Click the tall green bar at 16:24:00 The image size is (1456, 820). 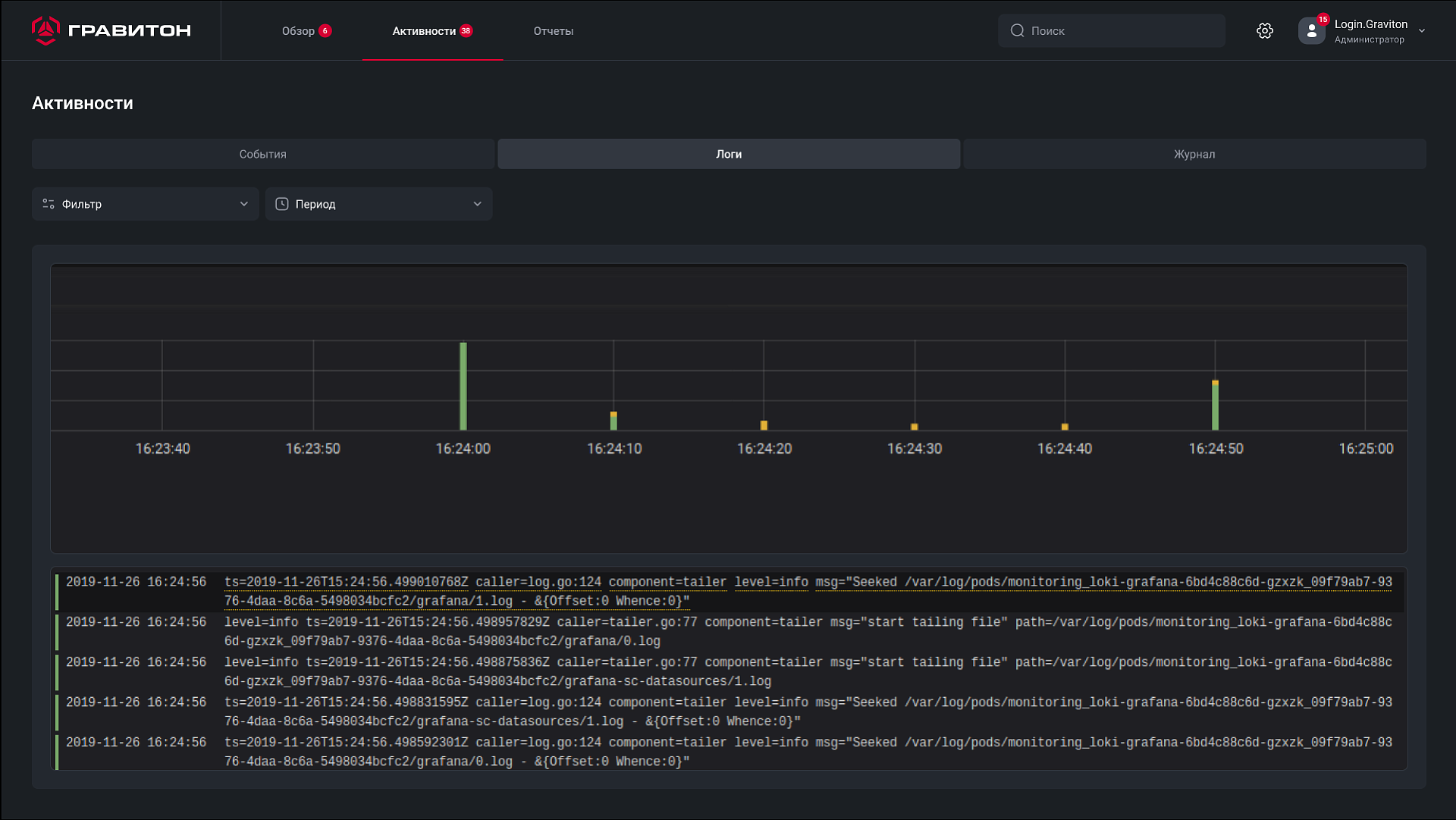(x=463, y=387)
